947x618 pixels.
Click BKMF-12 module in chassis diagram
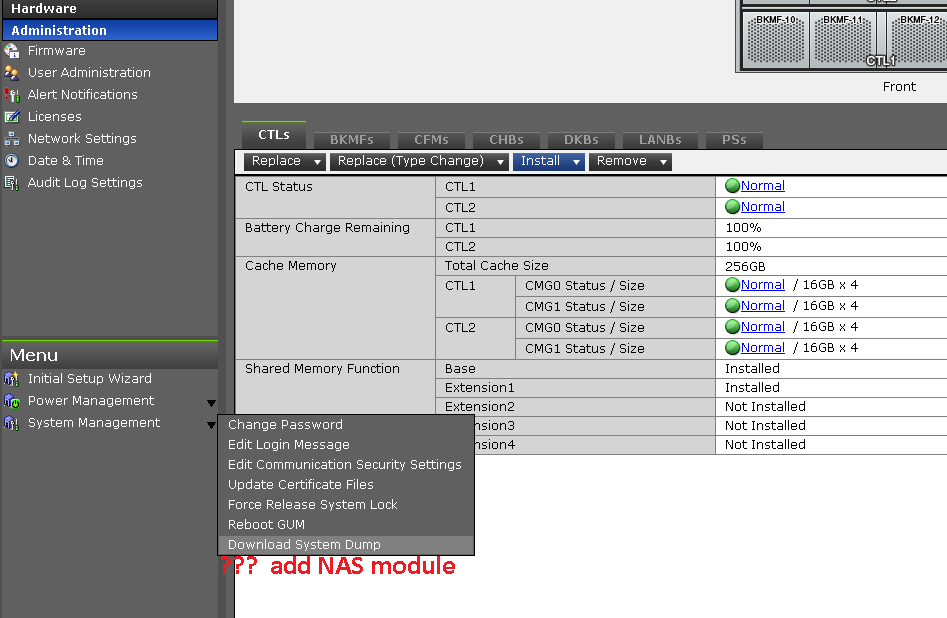pos(917,39)
